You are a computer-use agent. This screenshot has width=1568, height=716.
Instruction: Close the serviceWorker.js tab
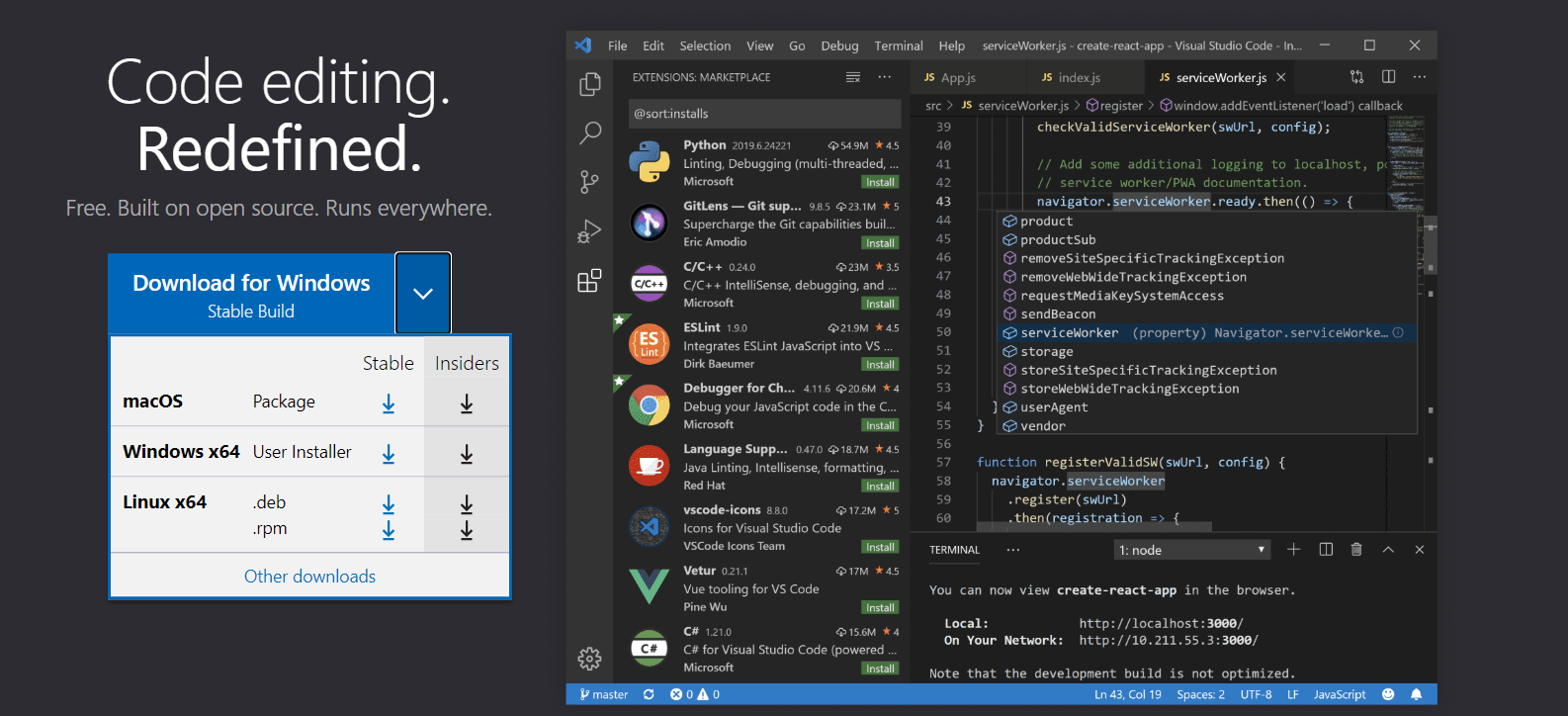[x=1281, y=77]
